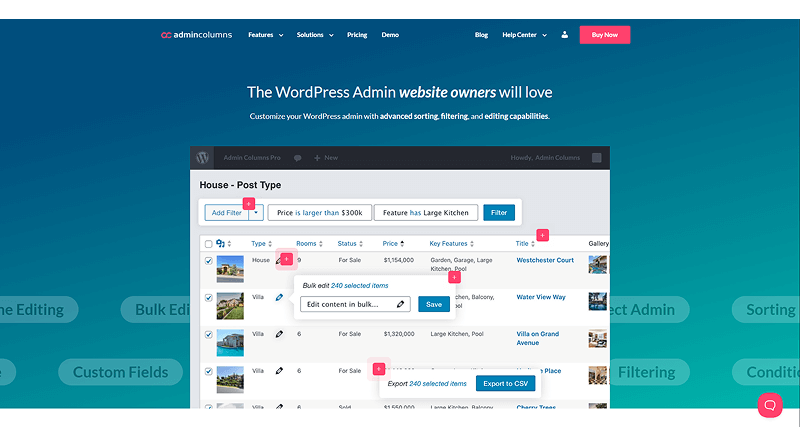800x445 pixels.
Task: Uncheck the Villa on Grand Avenue row checkbox
Action: (x=208, y=335)
